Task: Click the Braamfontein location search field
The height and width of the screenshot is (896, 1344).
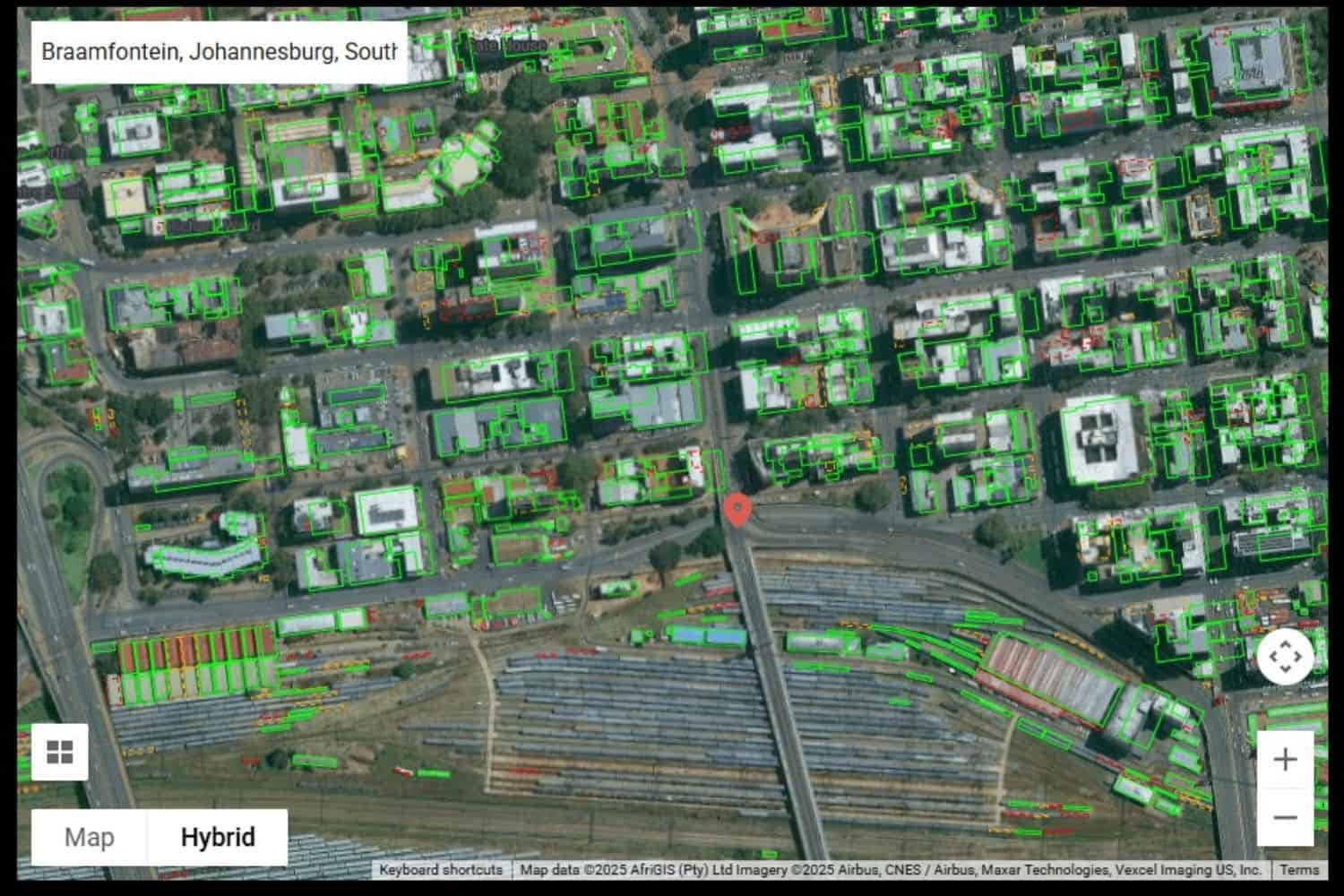Action: tap(220, 52)
